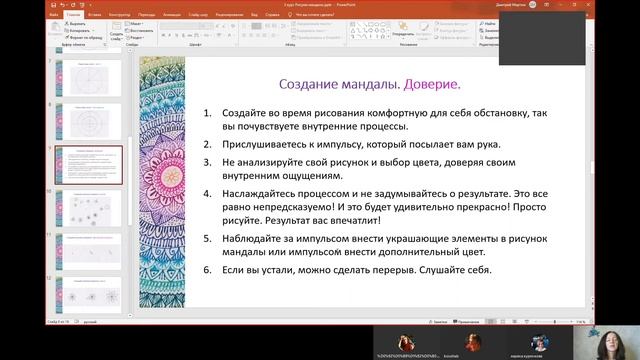Expand the shapes gallery
This screenshot has width=640, height=360.
tap(387, 37)
